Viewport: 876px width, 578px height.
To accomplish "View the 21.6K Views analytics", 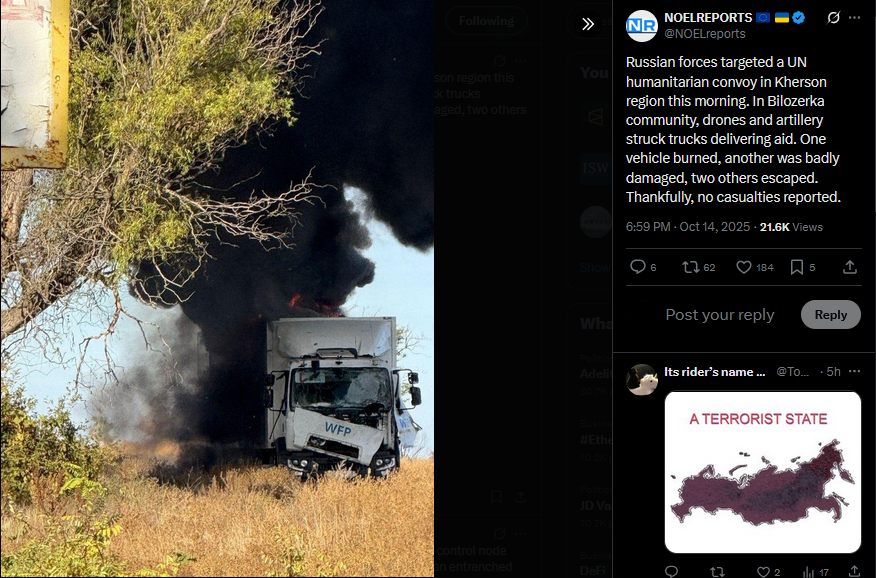I will tap(791, 227).
